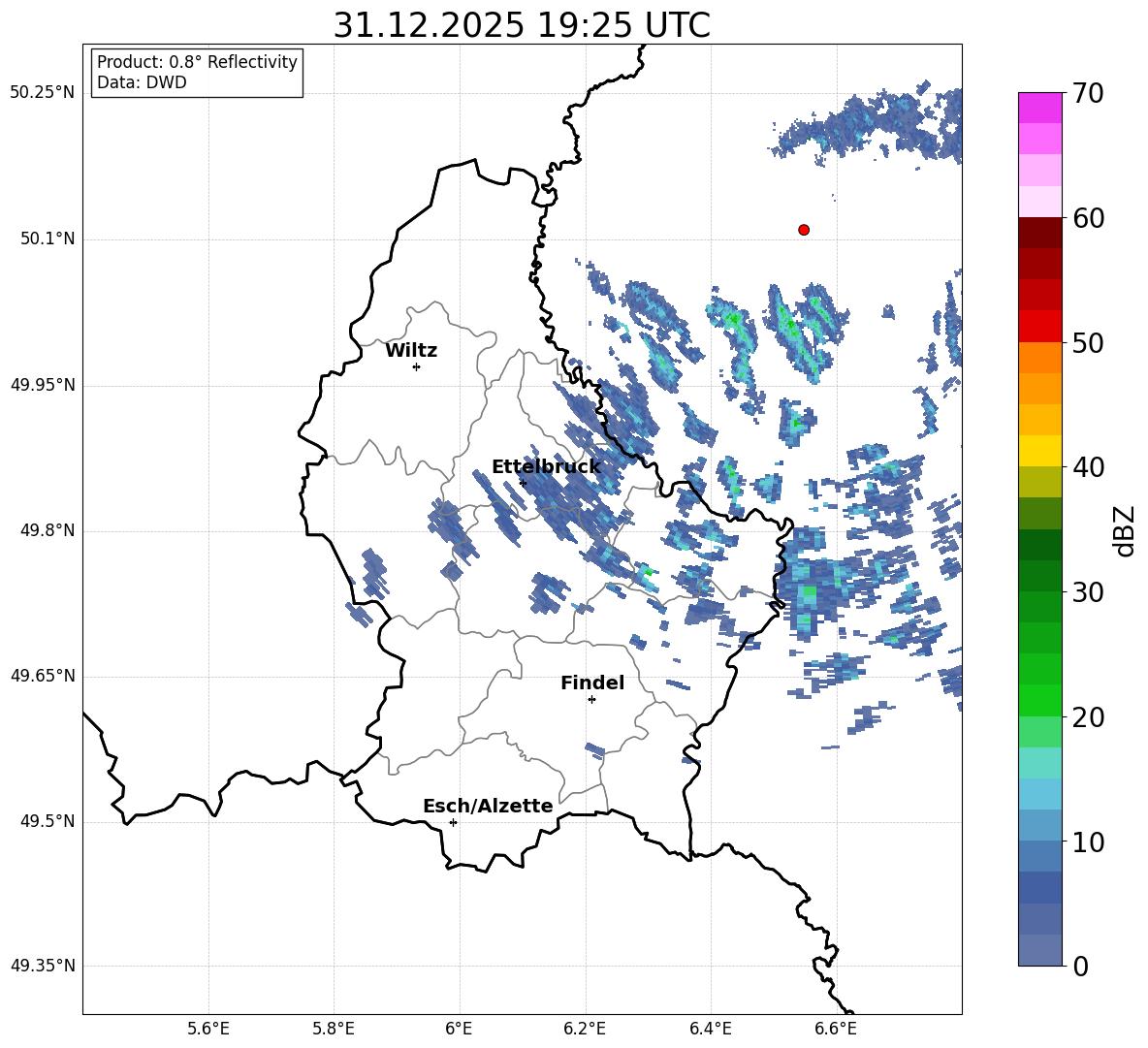The height and width of the screenshot is (1048, 1148).
Task: Click the Wiltz city label
Action: click(411, 351)
